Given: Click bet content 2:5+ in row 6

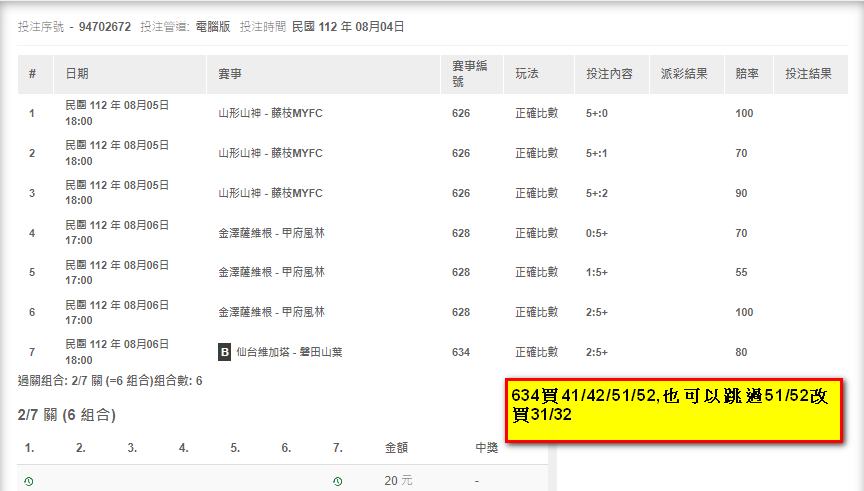Looking at the screenshot, I should [597, 312].
